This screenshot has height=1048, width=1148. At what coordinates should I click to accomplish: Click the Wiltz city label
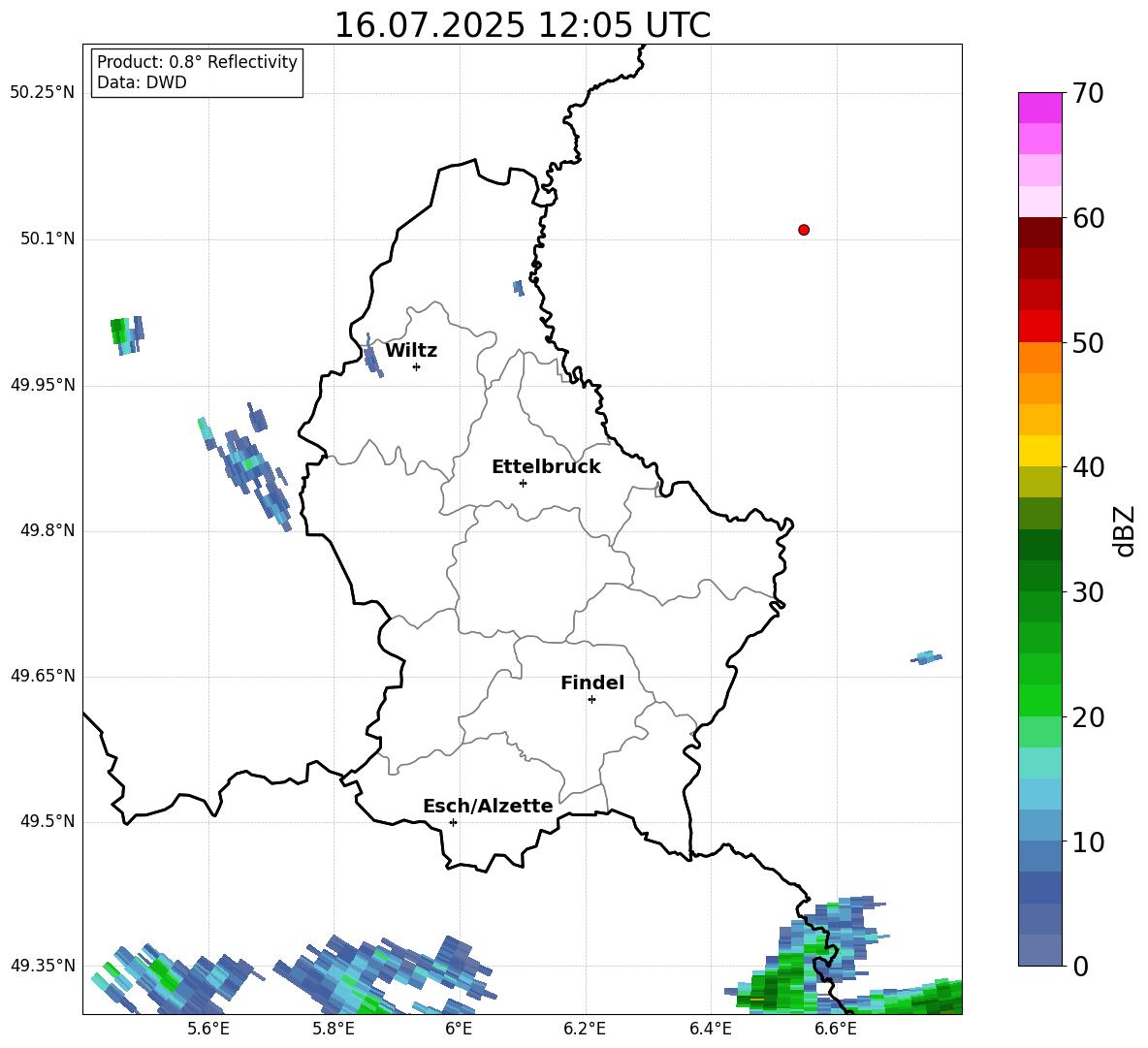(411, 351)
